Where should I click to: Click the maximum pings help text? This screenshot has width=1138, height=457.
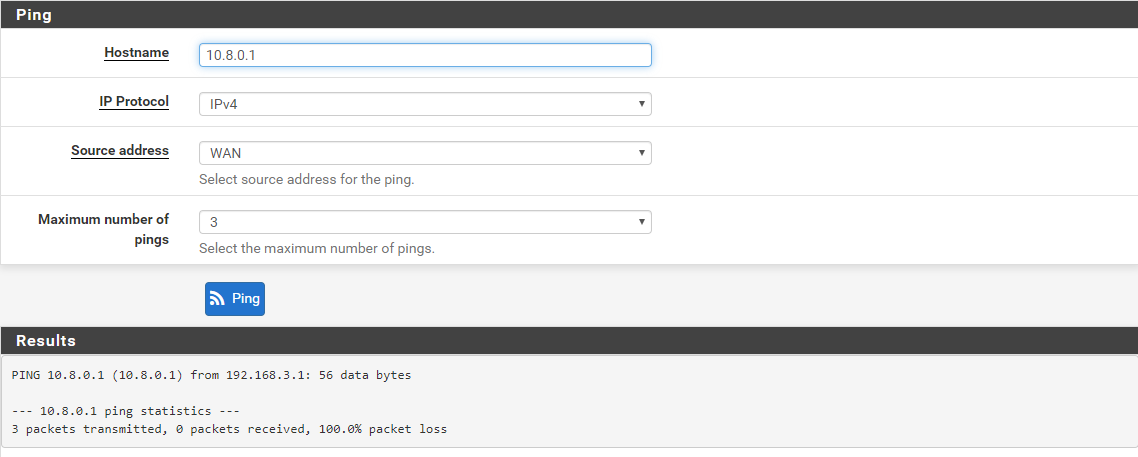pos(317,249)
